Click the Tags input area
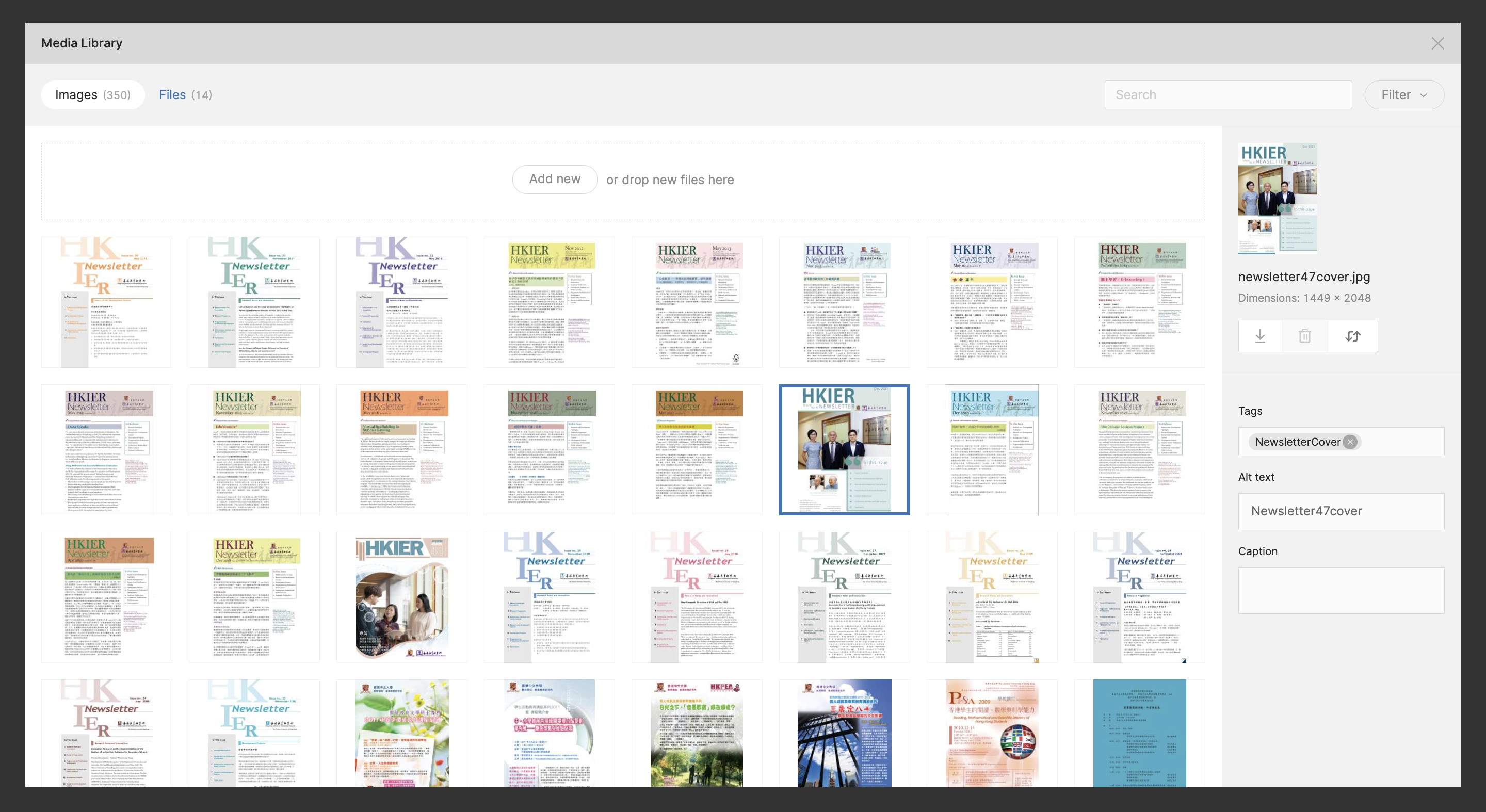1486x812 pixels. pyautogui.click(x=1402, y=442)
